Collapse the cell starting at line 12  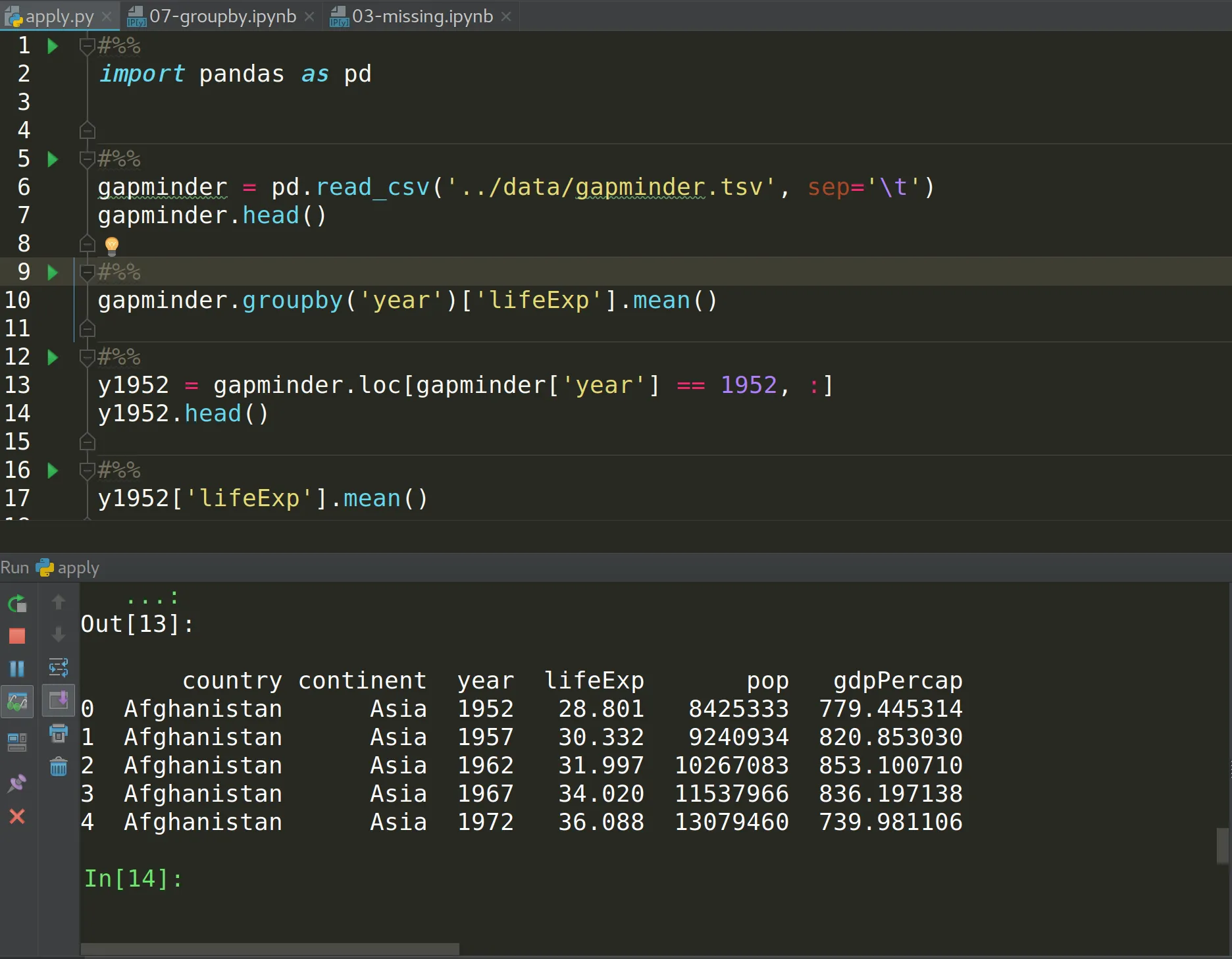click(86, 357)
